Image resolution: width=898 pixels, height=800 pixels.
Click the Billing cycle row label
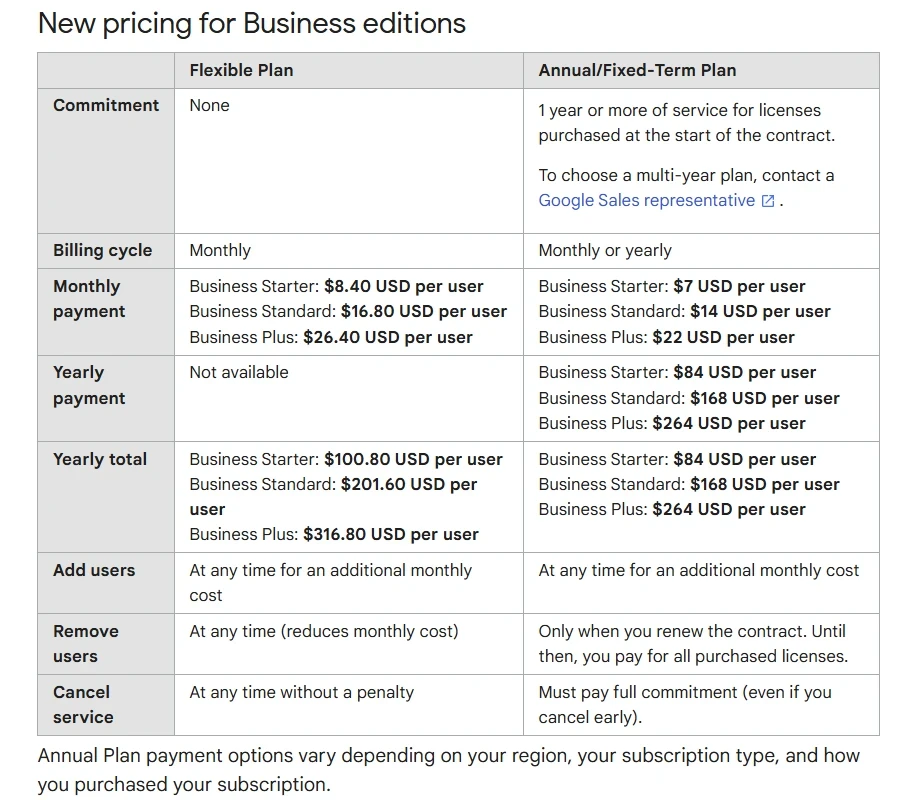(103, 250)
